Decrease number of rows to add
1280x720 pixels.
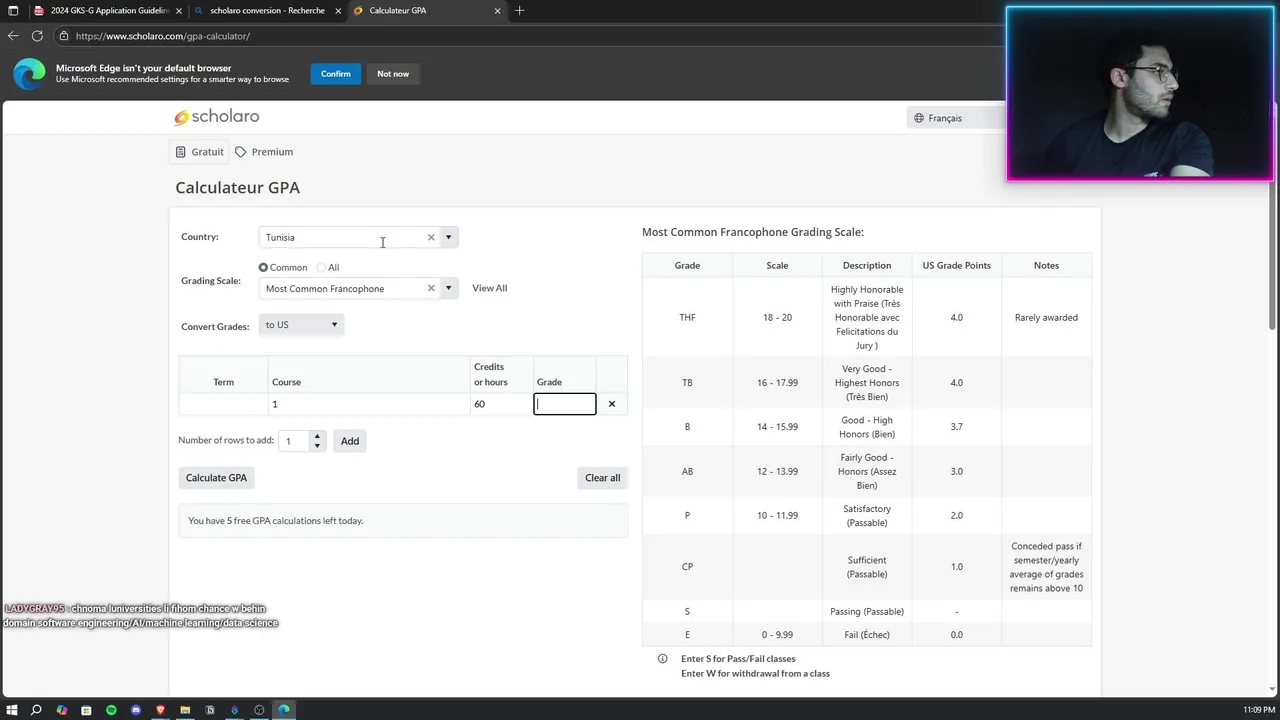coord(317,446)
